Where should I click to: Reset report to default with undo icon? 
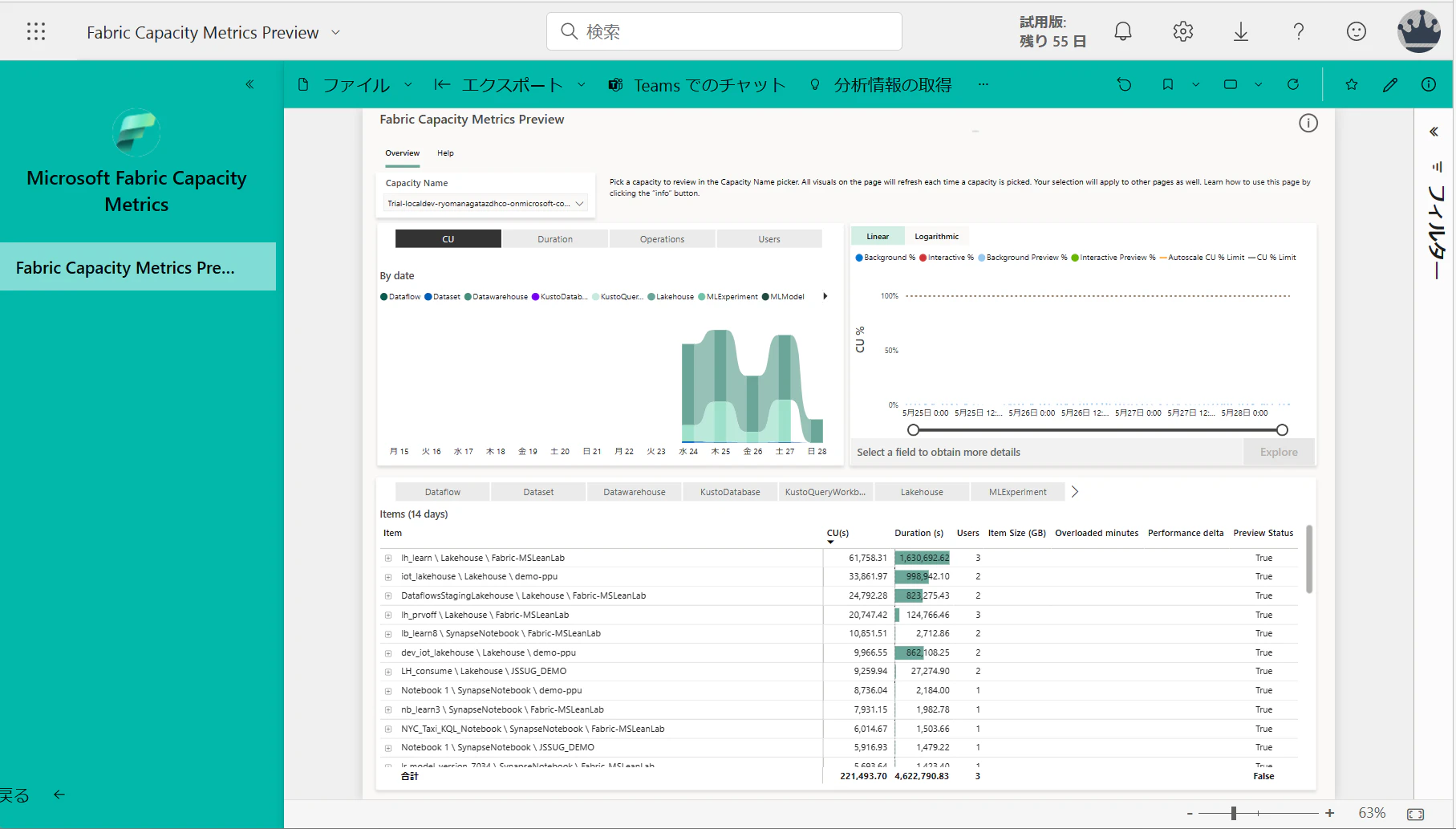(x=1124, y=84)
